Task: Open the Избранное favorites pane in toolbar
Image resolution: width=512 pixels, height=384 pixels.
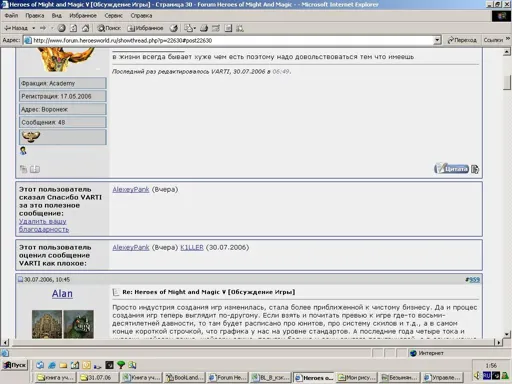Action: (146, 28)
